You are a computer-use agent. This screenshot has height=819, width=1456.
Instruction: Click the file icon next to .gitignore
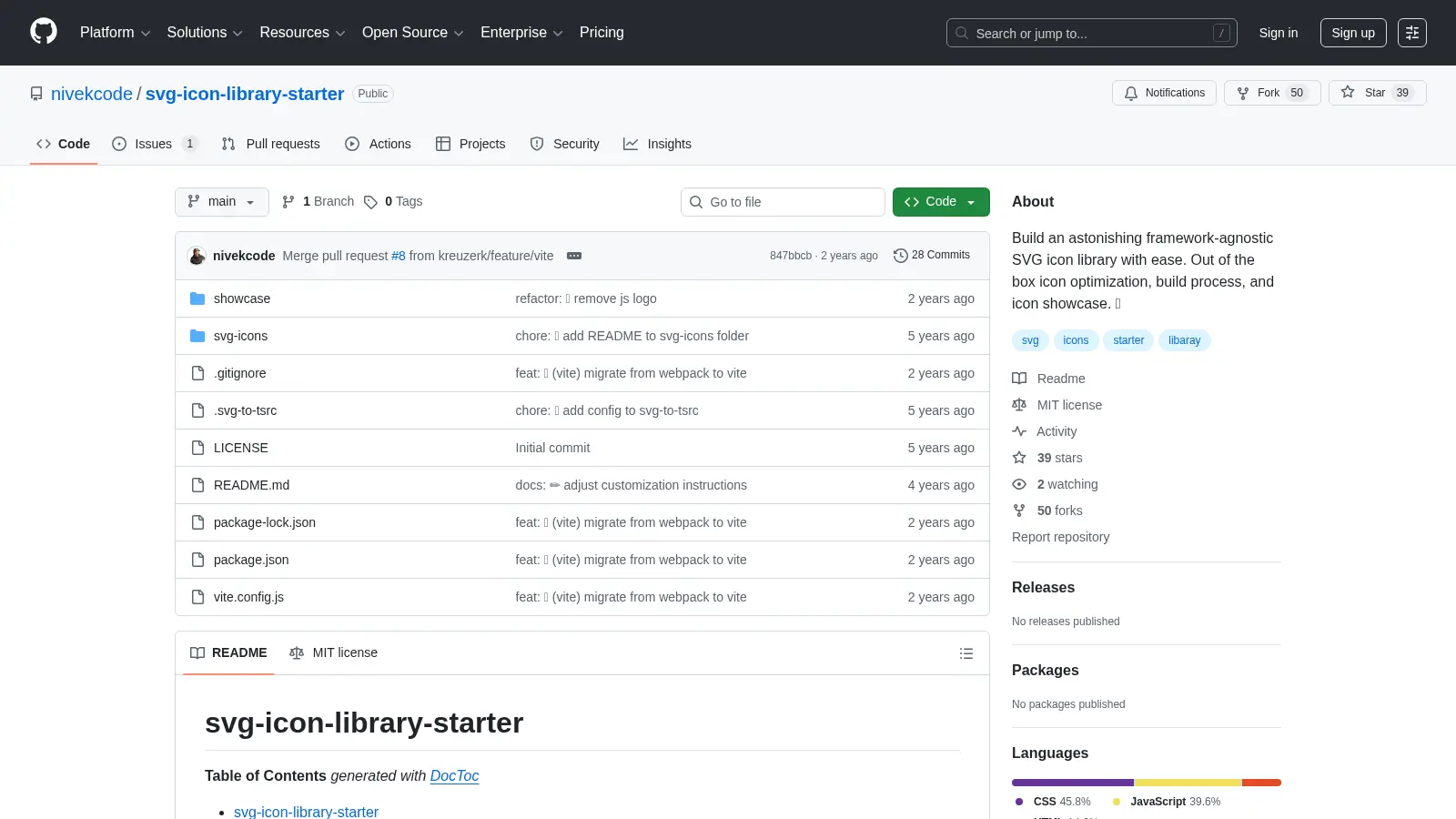(x=197, y=373)
